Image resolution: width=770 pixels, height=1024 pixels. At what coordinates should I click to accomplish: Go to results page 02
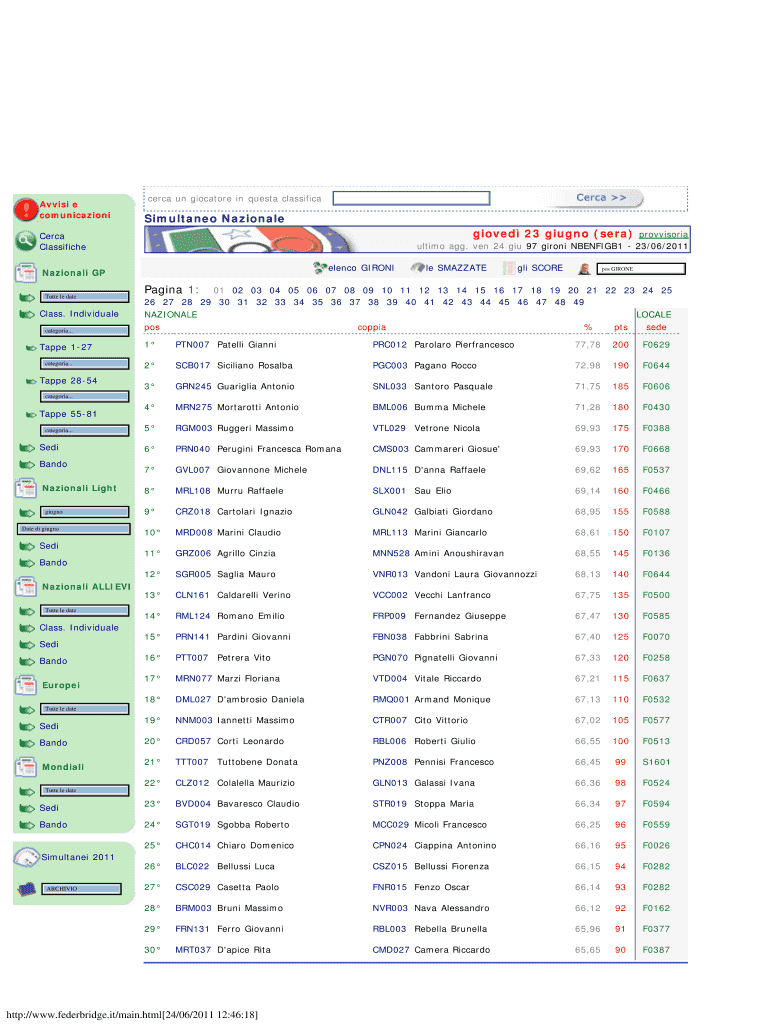[238, 290]
